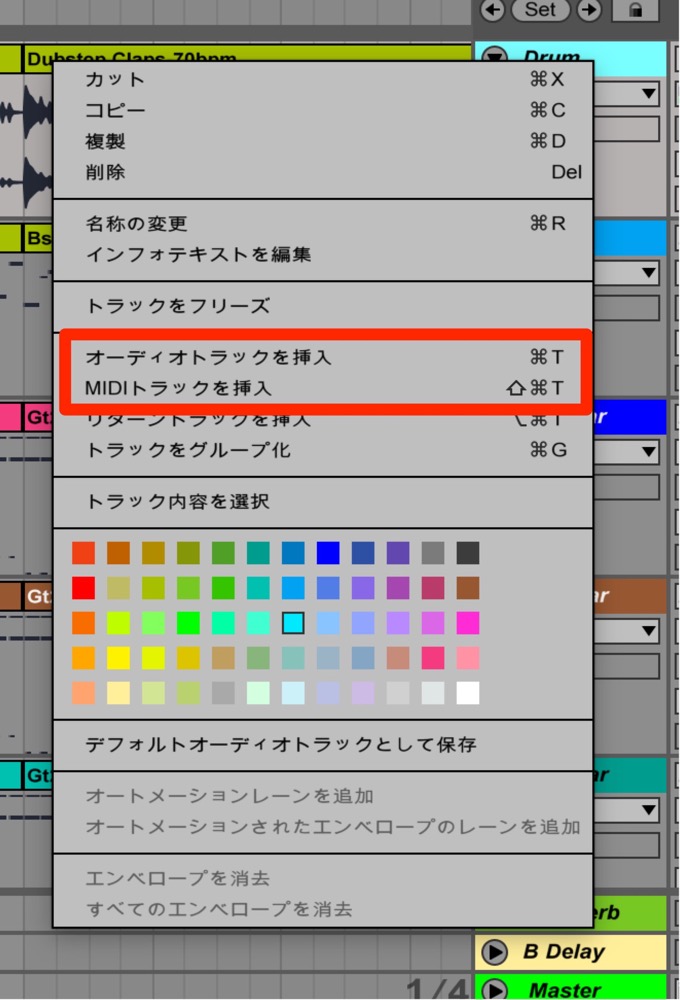Image resolution: width=680 pixels, height=1000 pixels.
Task: Toggle the lock icon at top right
Action: (635, 10)
